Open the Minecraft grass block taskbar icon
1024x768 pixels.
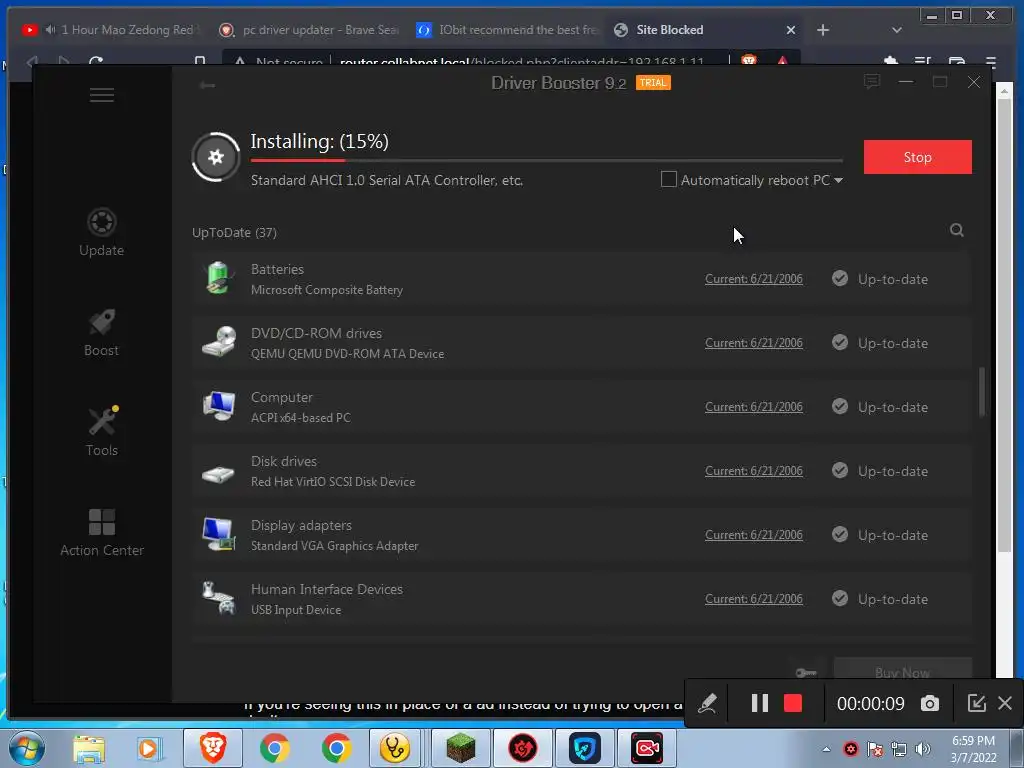click(x=460, y=748)
